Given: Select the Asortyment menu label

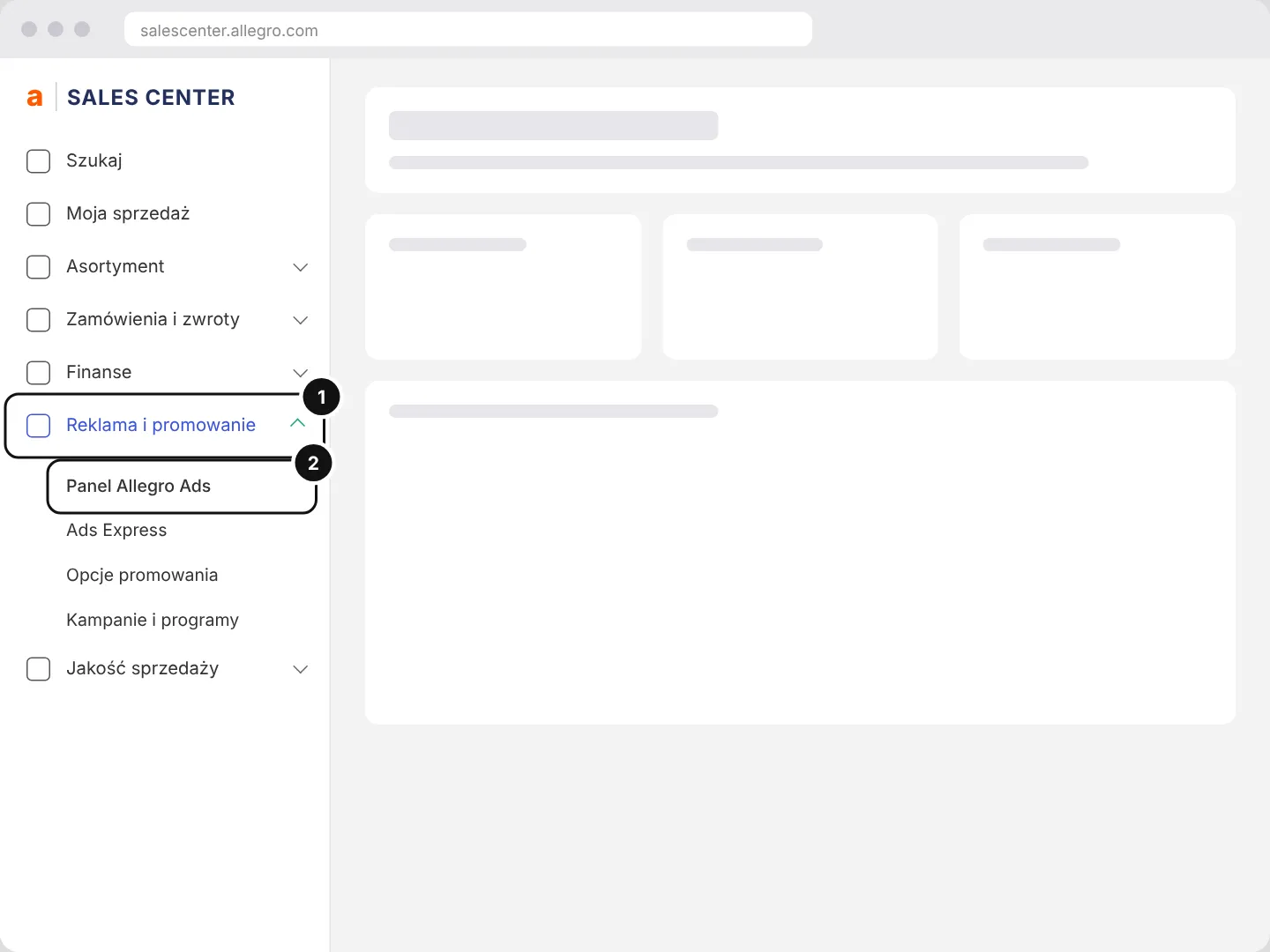Looking at the screenshot, I should point(116,266).
